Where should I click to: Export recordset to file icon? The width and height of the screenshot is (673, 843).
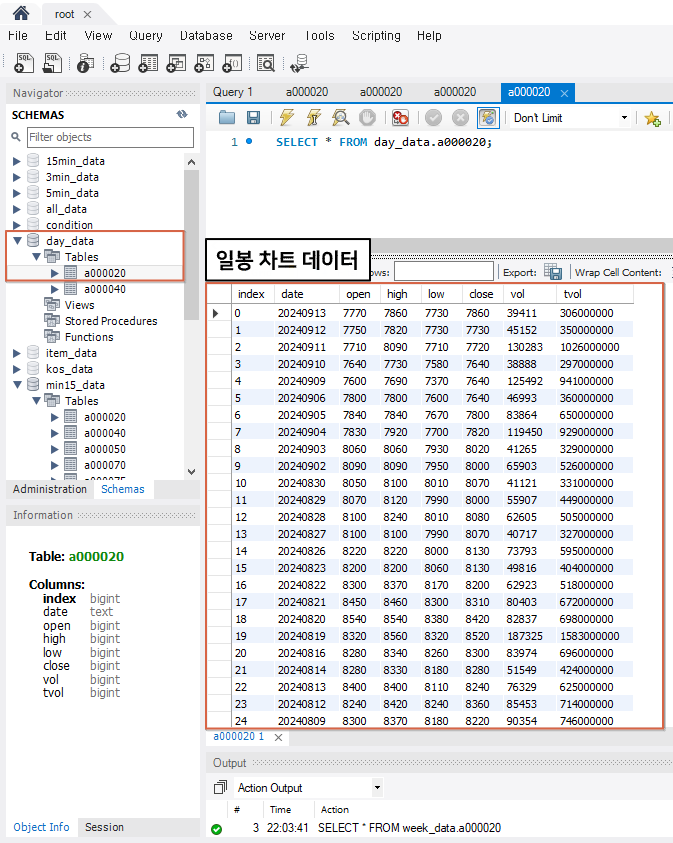(x=553, y=272)
